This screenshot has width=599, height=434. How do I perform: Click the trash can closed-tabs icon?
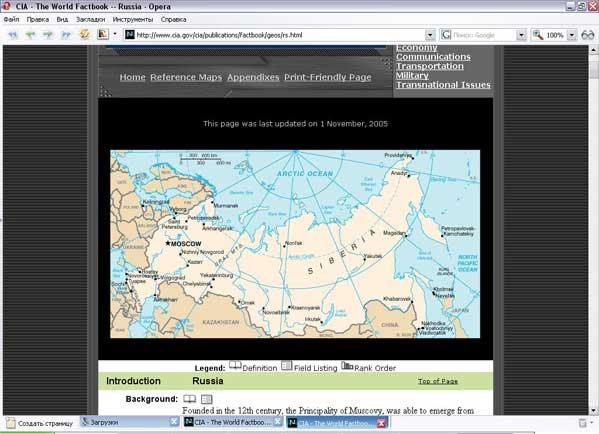point(583,423)
